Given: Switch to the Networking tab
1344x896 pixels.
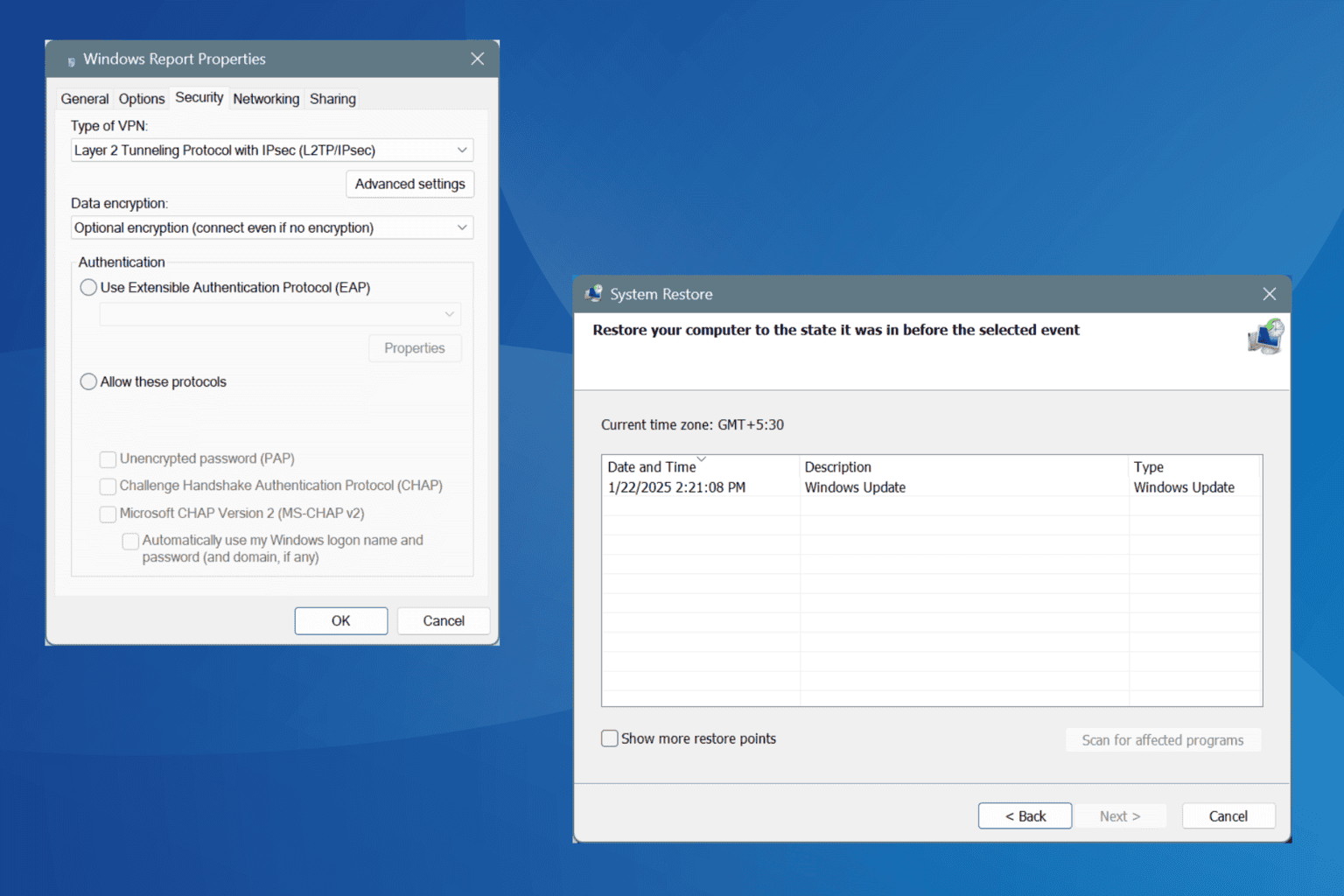Looking at the screenshot, I should (266, 99).
